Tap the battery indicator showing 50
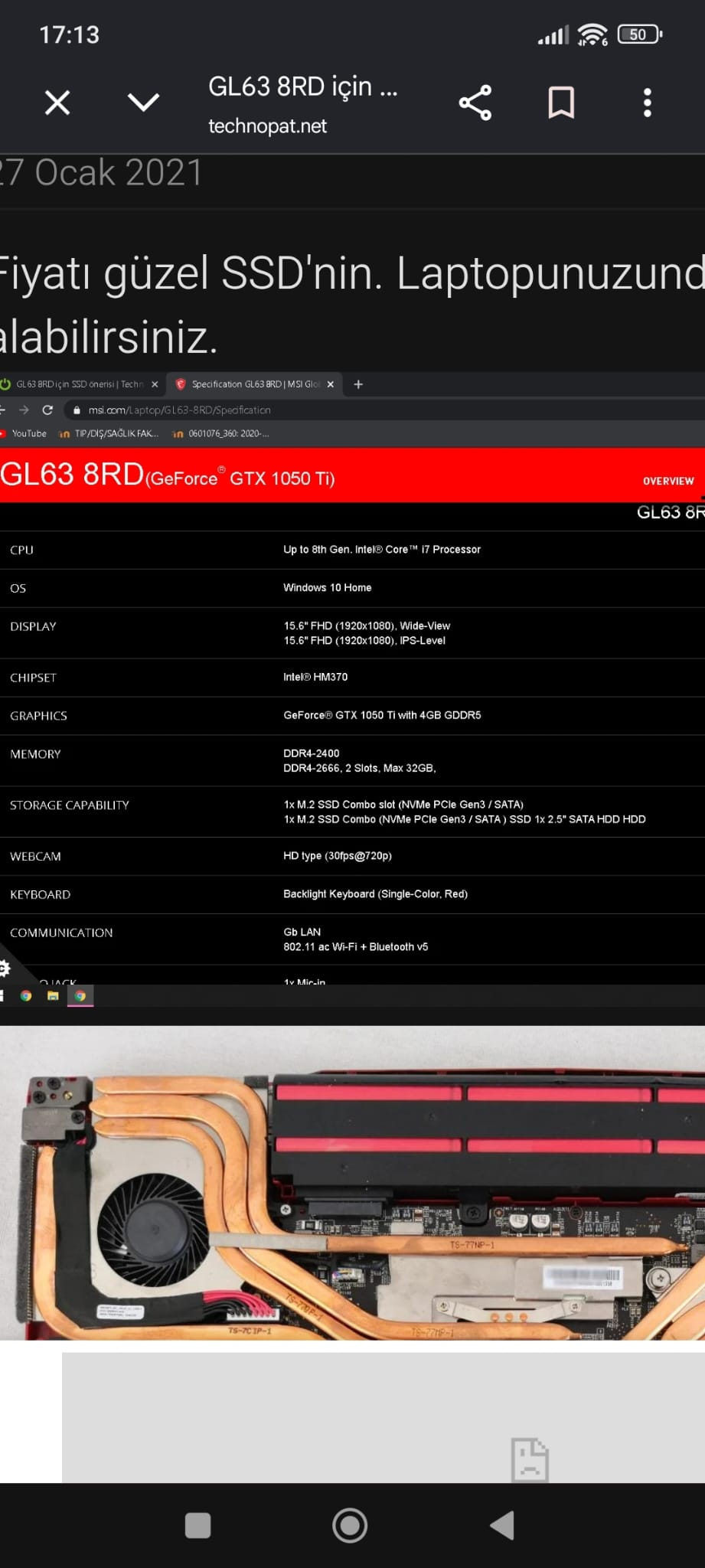The image size is (705, 1568). (x=639, y=34)
